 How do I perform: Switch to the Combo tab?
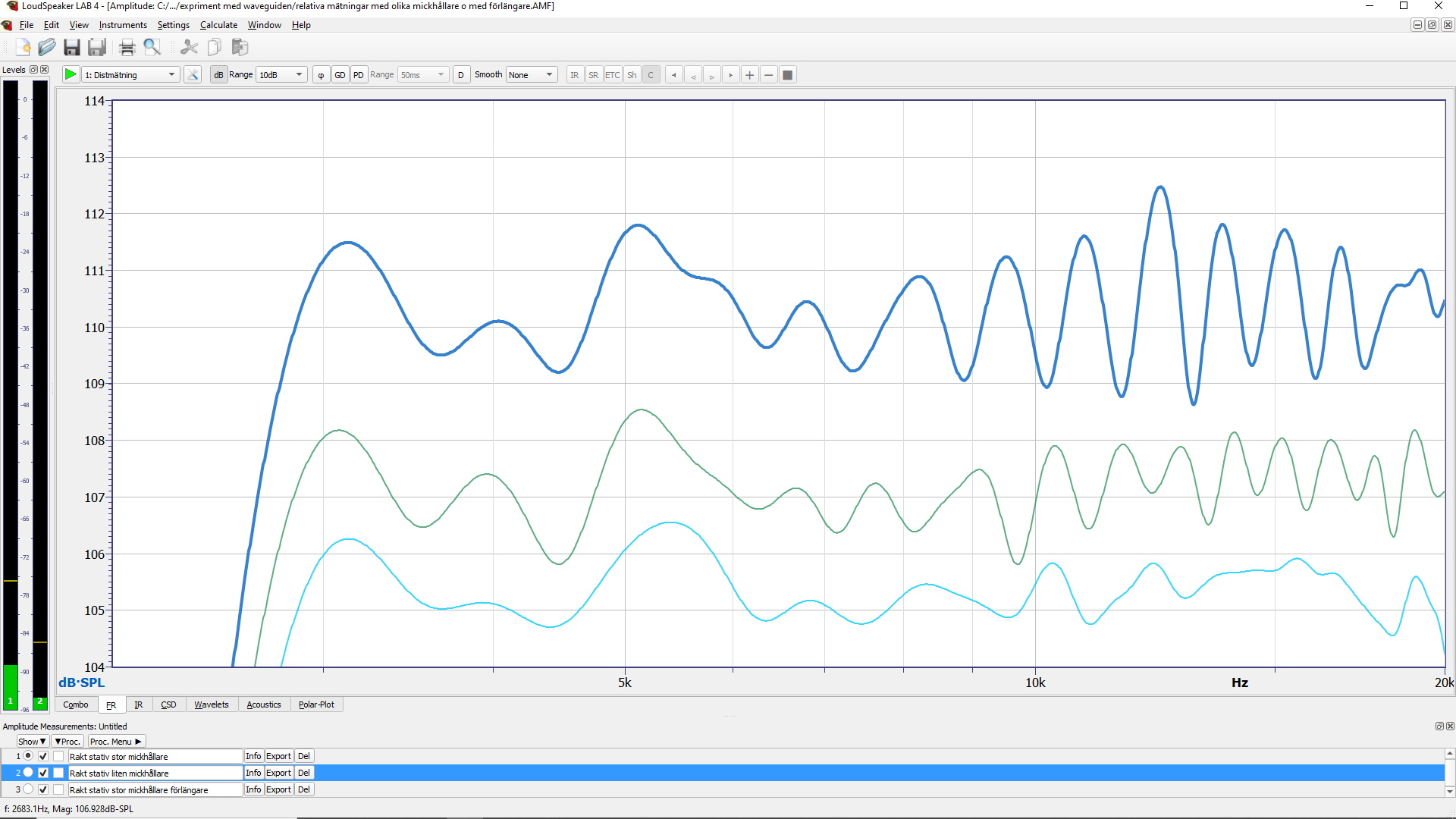(75, 704)
